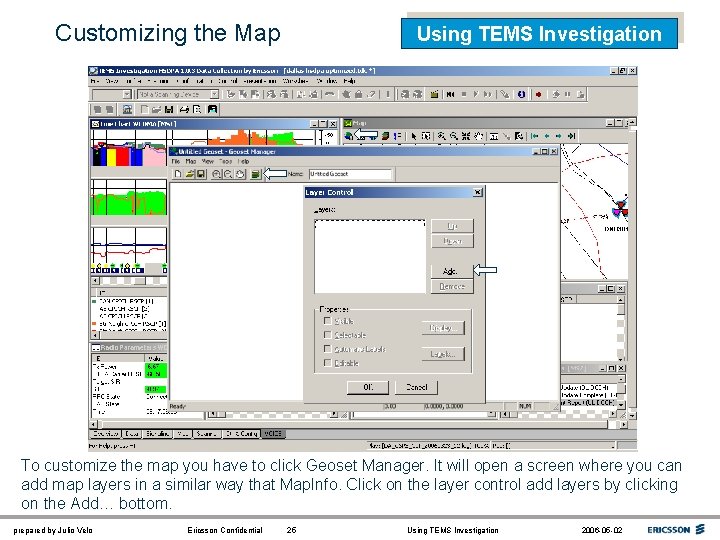Select pointer arrow tool in Map toolbar

(414, 136)
